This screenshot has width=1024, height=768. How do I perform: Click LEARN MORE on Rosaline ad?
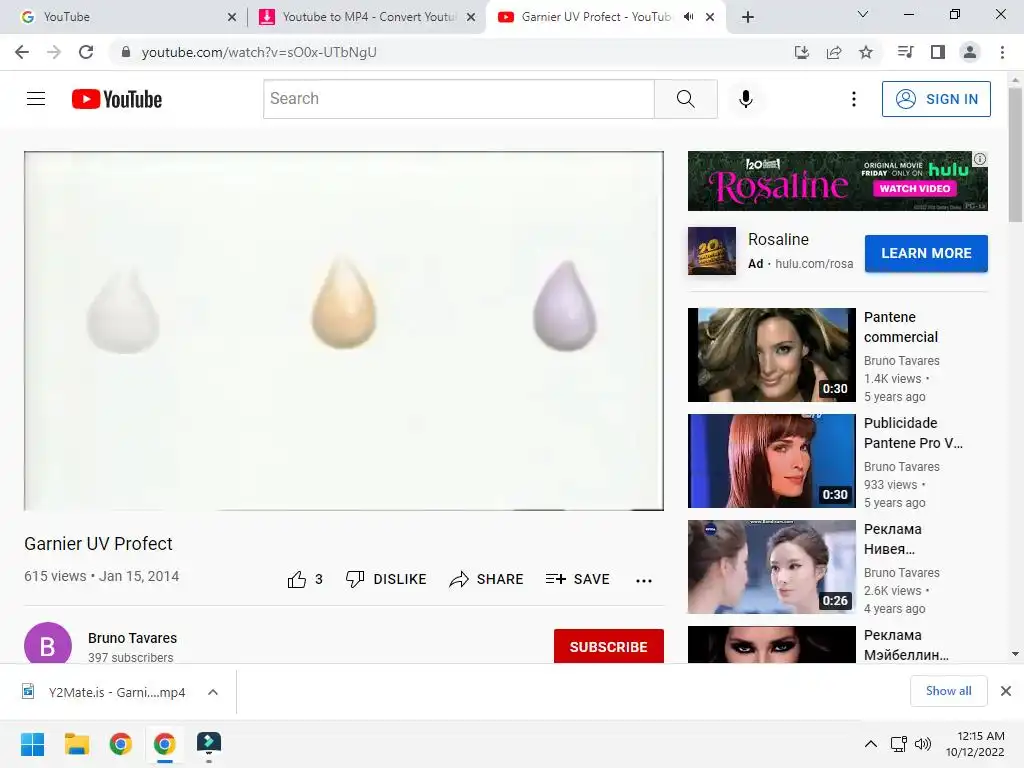point(926,253)
